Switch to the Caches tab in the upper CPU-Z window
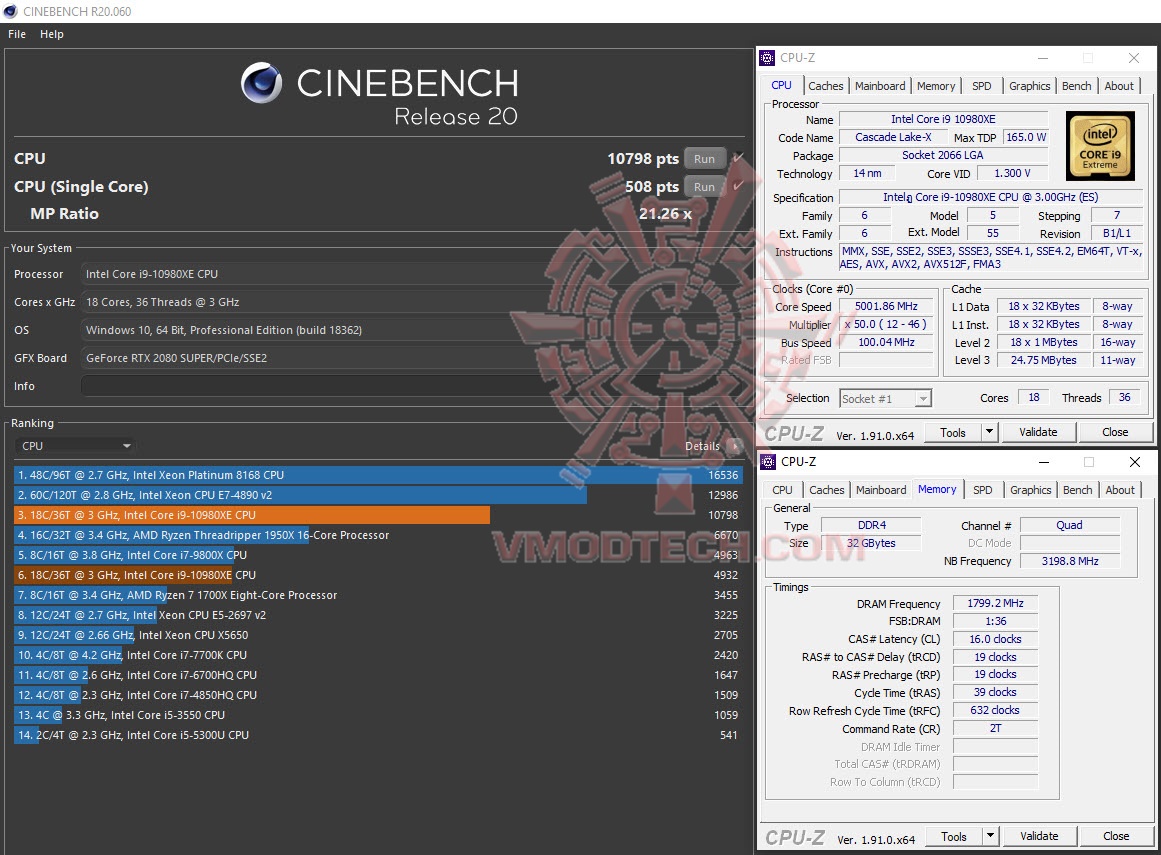1161x855 pixels. [826, 86]
